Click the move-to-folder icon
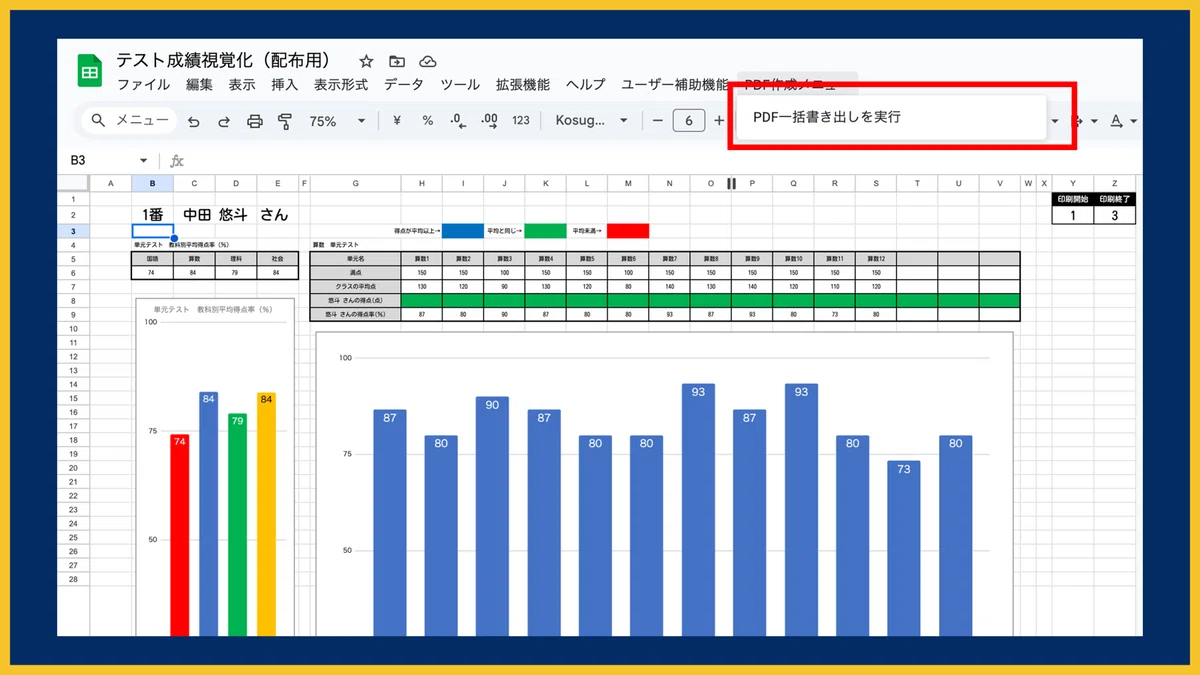 pos(397,61)
